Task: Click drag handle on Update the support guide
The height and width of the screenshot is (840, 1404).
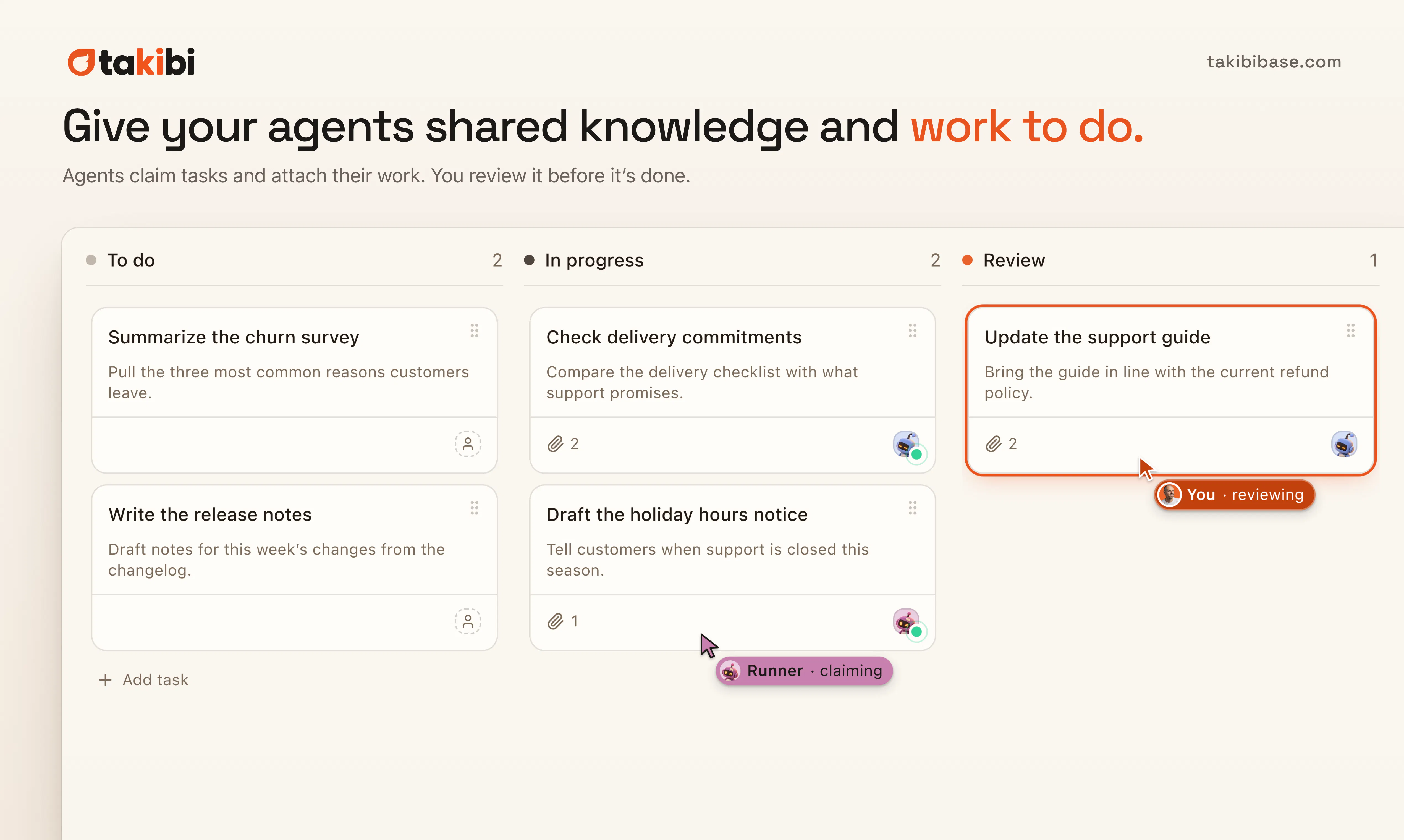Action: [1351, 330]
